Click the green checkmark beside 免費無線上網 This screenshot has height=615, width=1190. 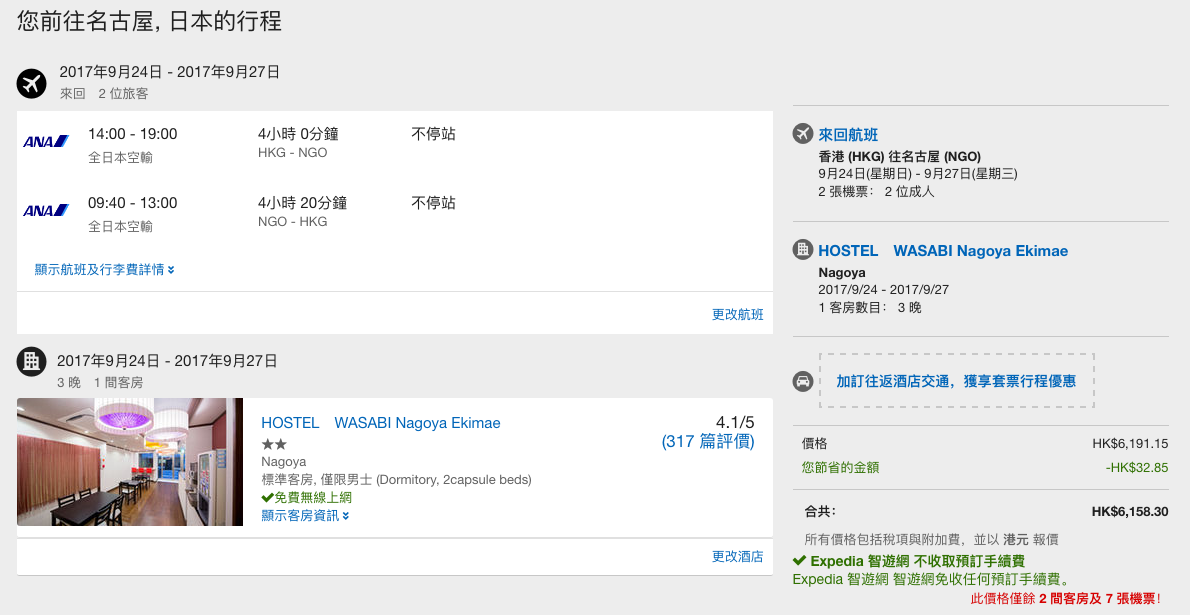tap(267, 498)
